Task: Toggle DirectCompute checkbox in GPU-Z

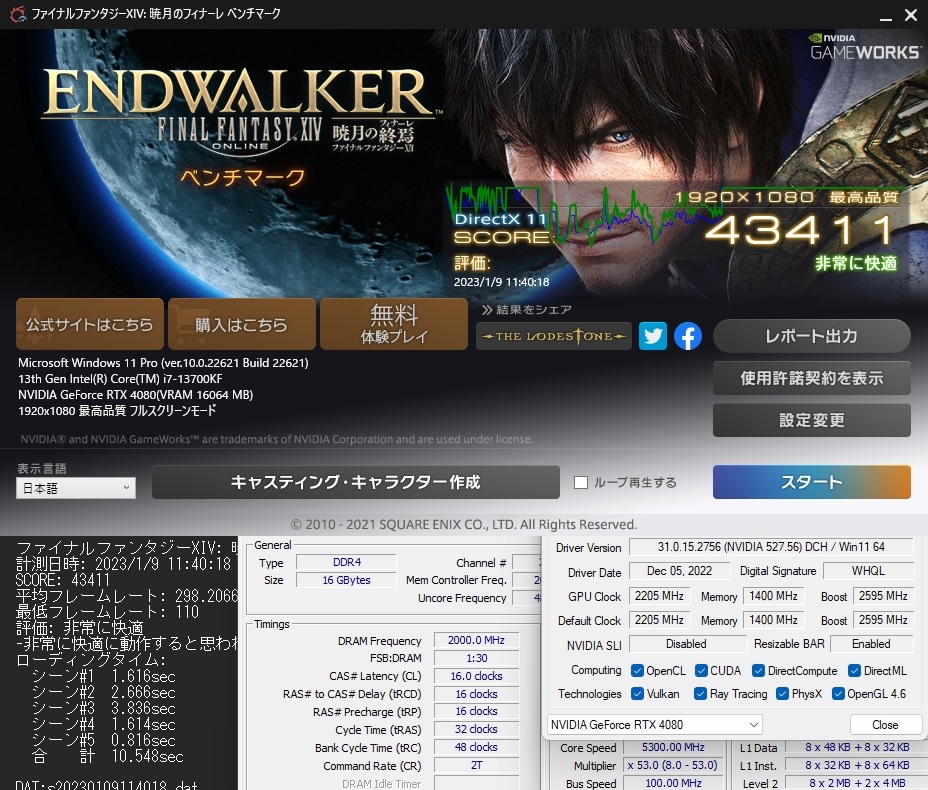Action: tap(758, 670)
